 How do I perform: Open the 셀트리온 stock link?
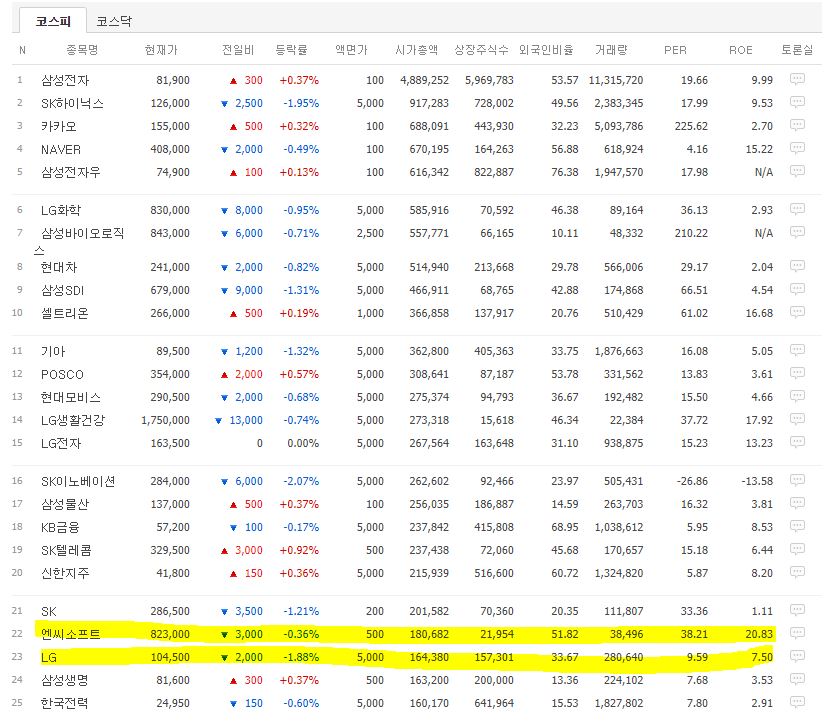64,313
